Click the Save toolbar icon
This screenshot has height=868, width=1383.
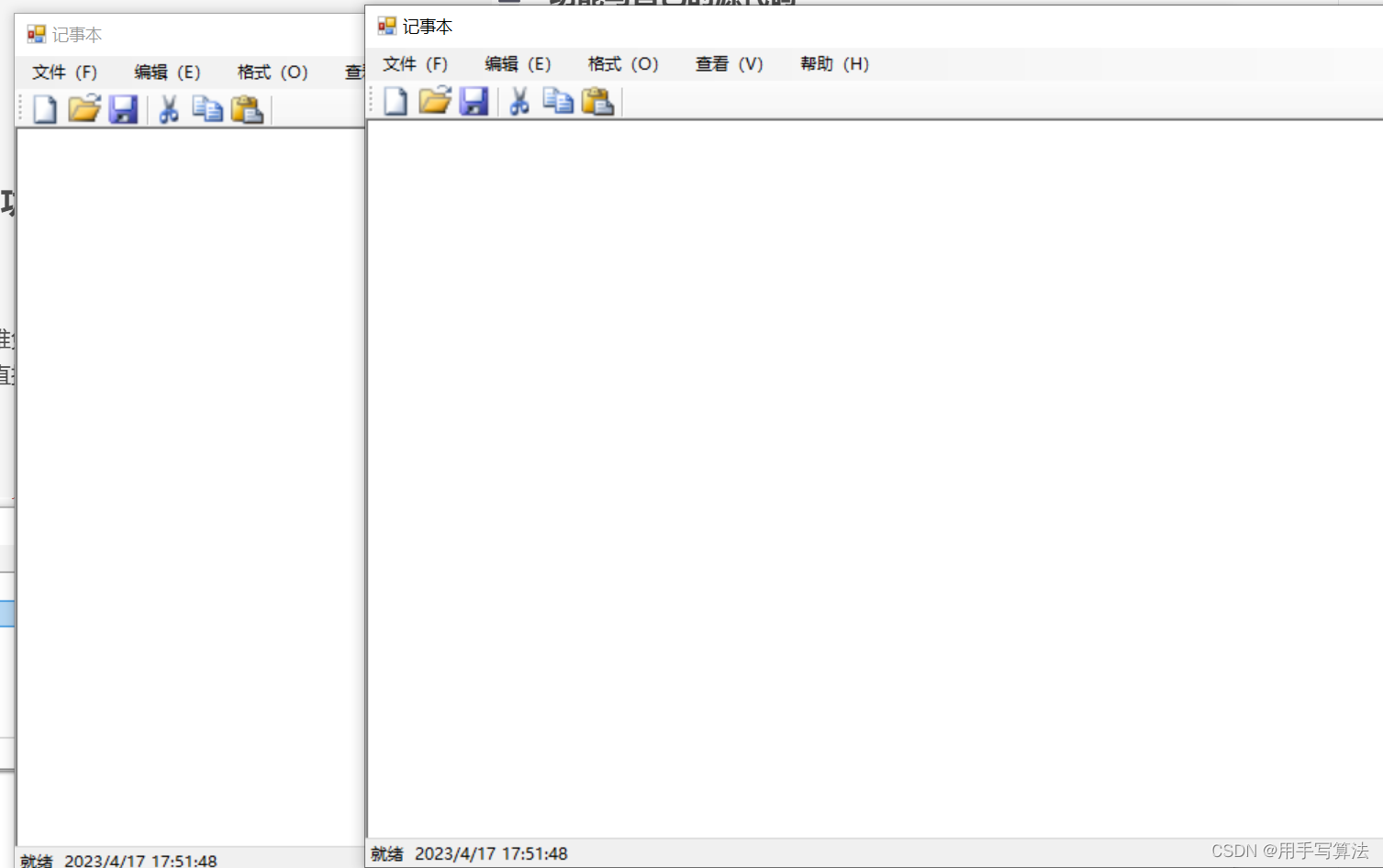pos(474,101)
